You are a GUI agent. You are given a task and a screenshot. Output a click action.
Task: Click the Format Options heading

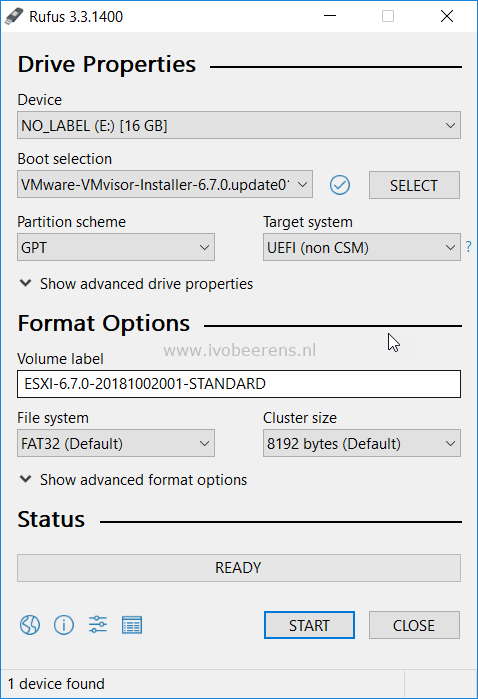pyautogui.click(x=103, y=323)
